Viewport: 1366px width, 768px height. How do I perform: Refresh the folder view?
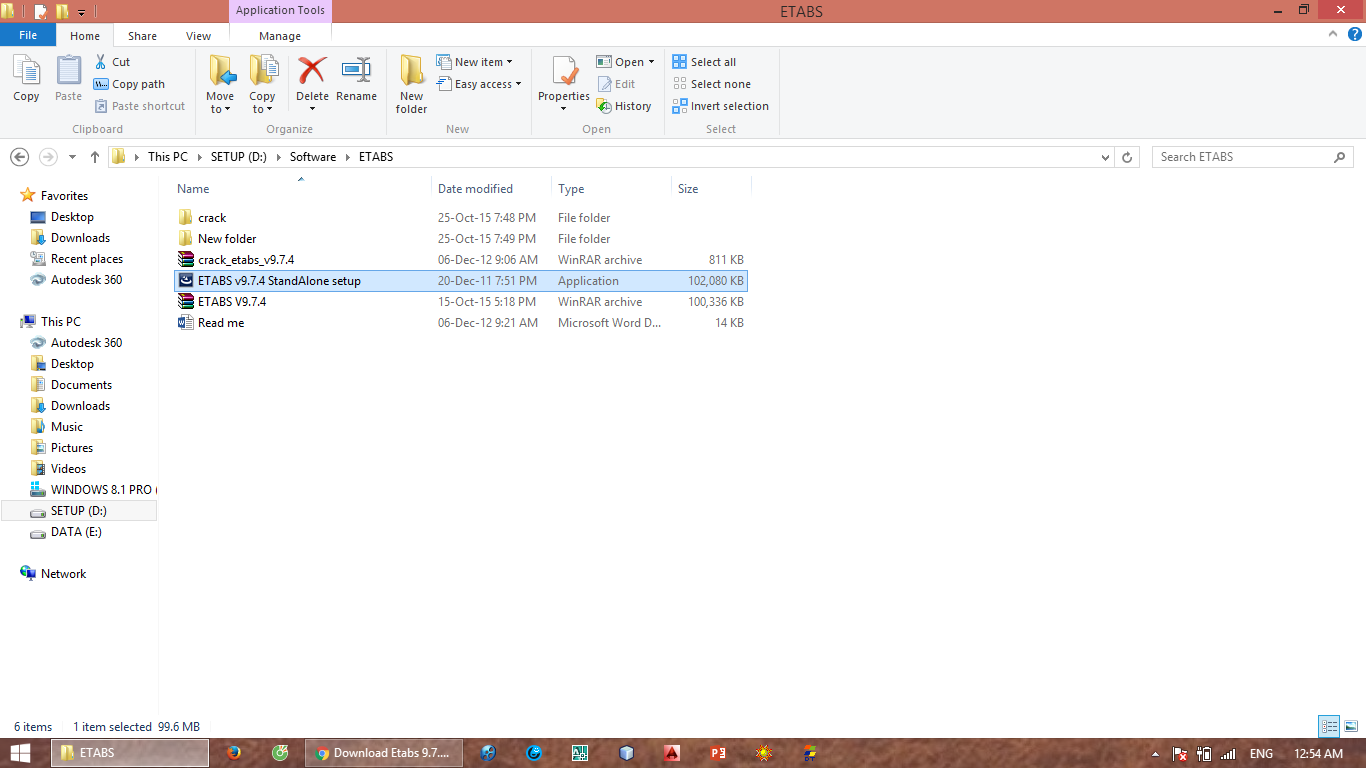tap(1128, 157)
